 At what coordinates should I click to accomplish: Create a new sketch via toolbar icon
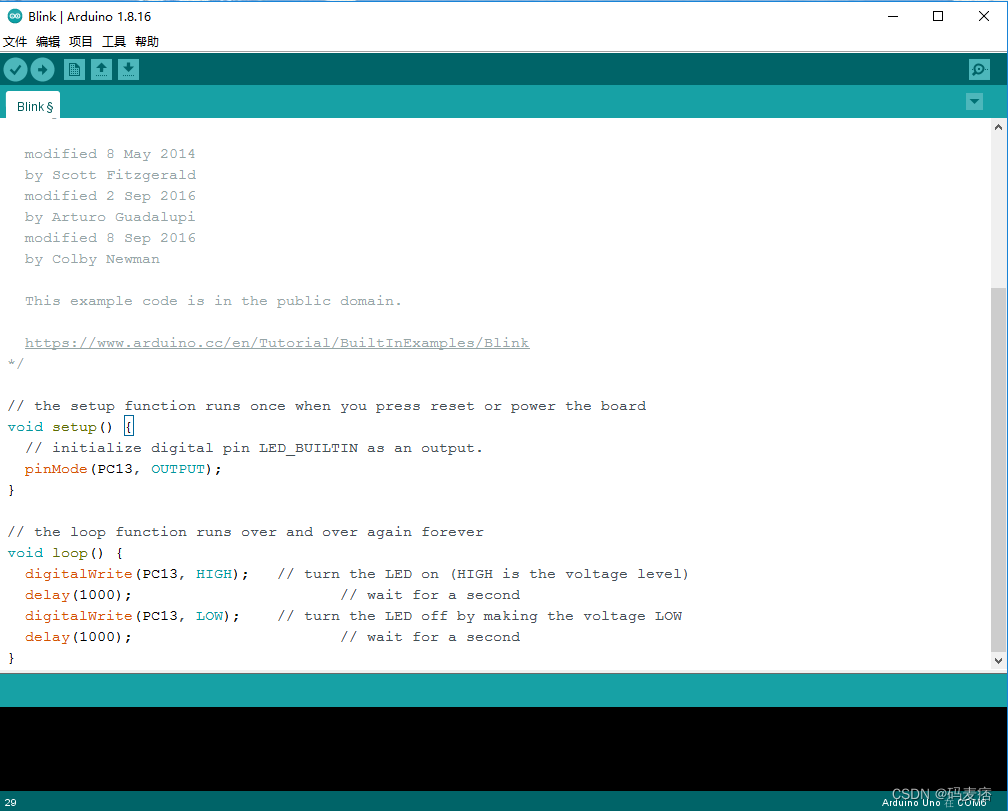coord(74,69)
